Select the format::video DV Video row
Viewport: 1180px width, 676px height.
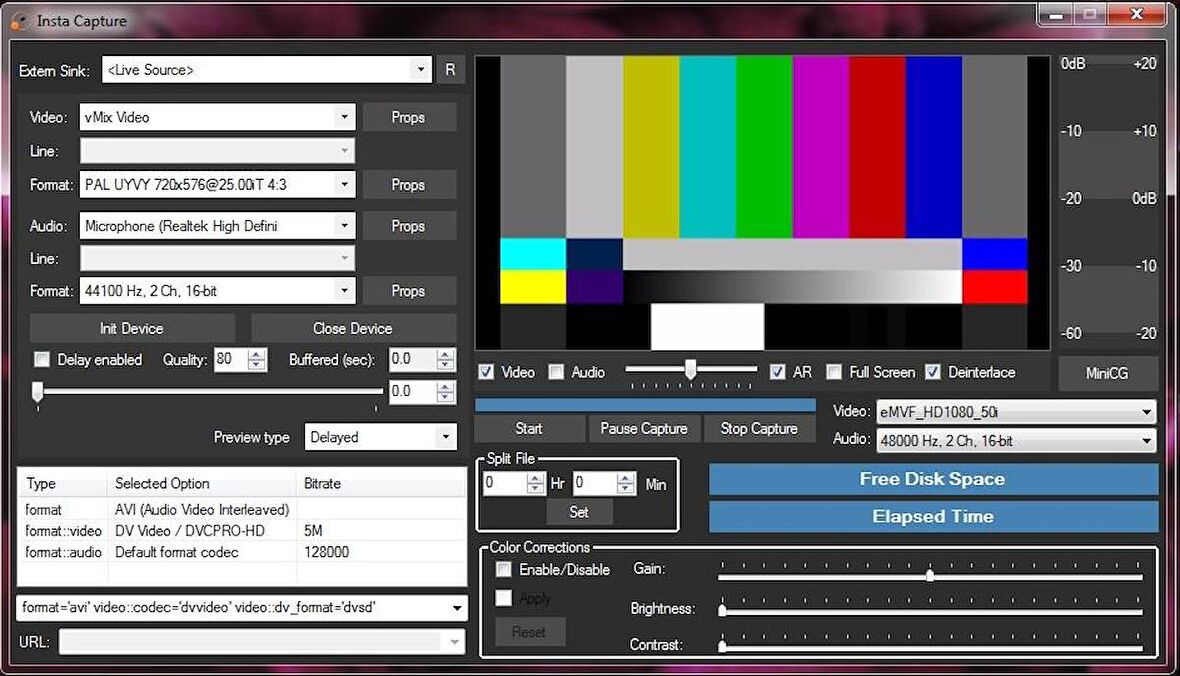(x=242, y=531)
